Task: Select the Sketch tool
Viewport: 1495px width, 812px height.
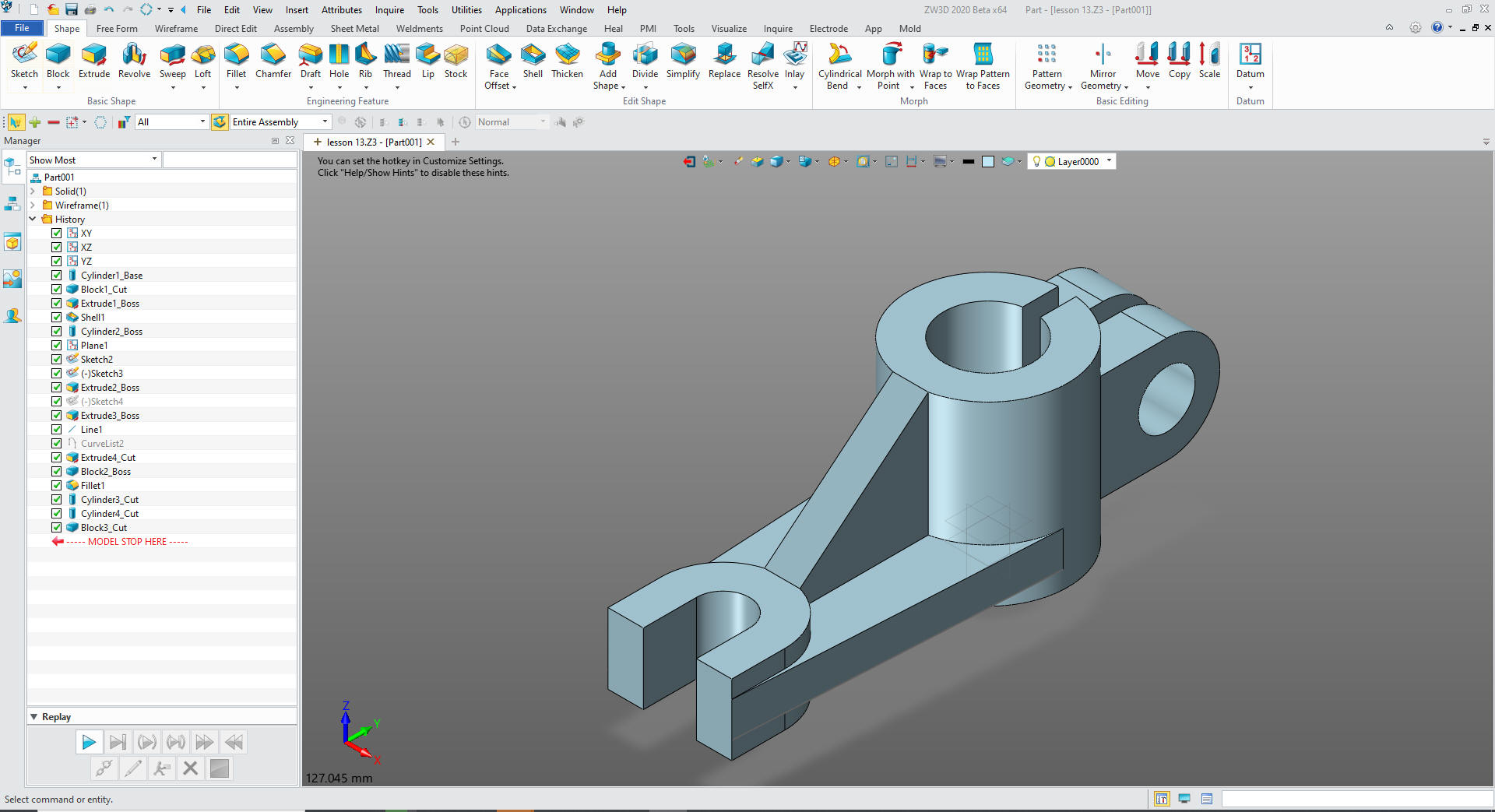Action: click(24, 61)
